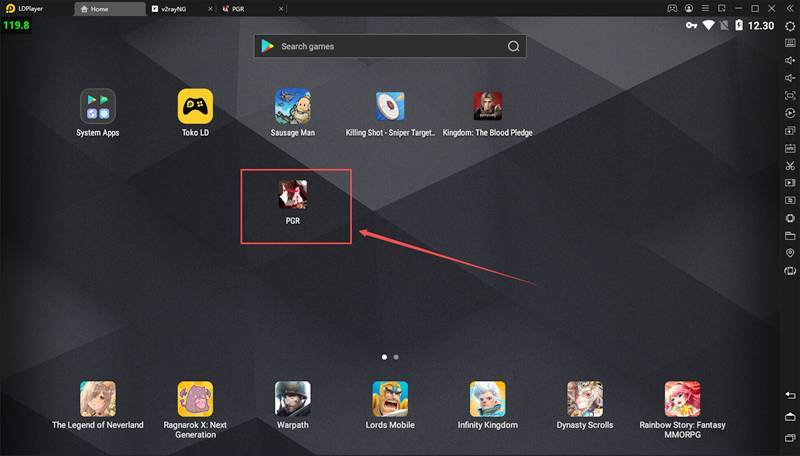Open the hamburger menu in title bar

click(705, 9)
